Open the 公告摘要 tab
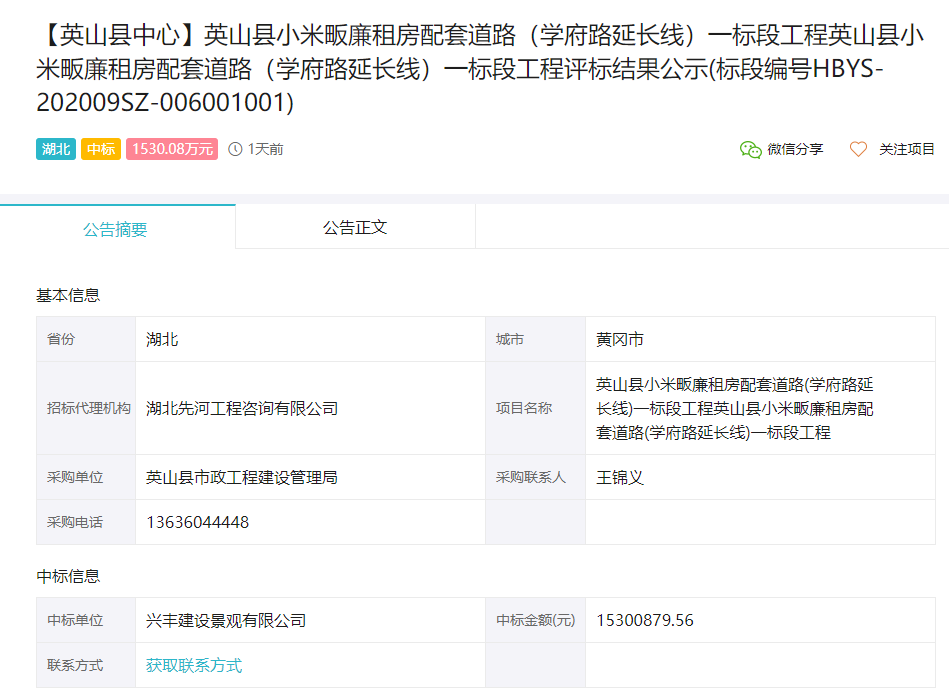The width and height of the screenshot is (949, 689). pos(117,228)
